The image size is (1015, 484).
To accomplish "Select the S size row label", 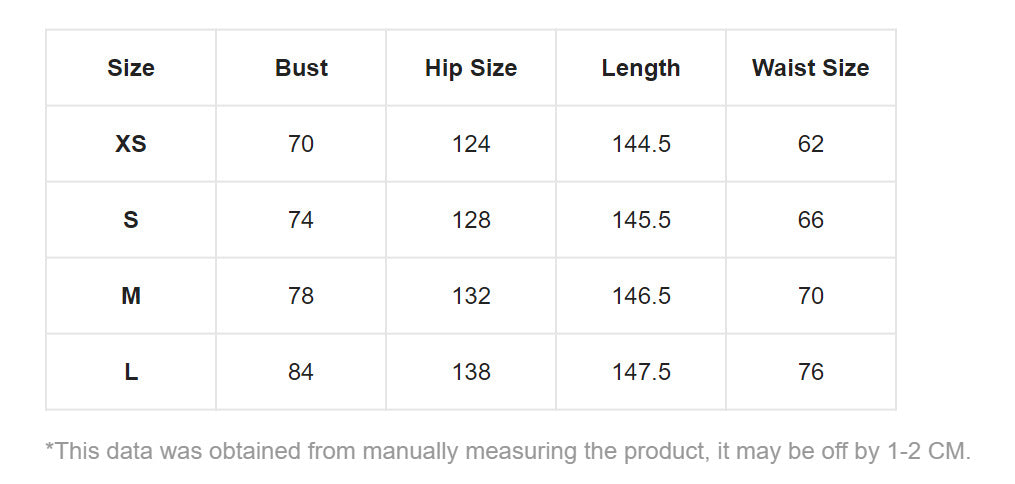I will [x=131, y=220].
